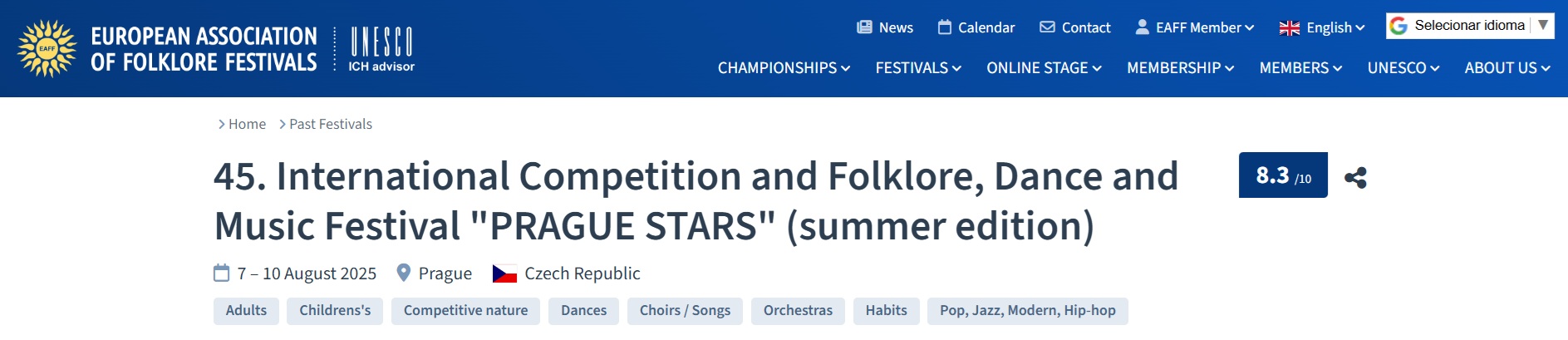Open Past Festivals breadcrumb link
This screenshot has height=340, width=1568.
[330, 124]
